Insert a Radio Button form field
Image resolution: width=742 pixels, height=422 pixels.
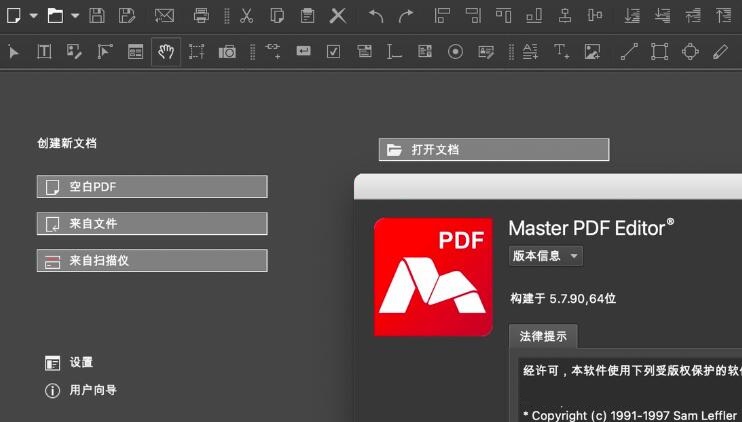click(455, 51)
